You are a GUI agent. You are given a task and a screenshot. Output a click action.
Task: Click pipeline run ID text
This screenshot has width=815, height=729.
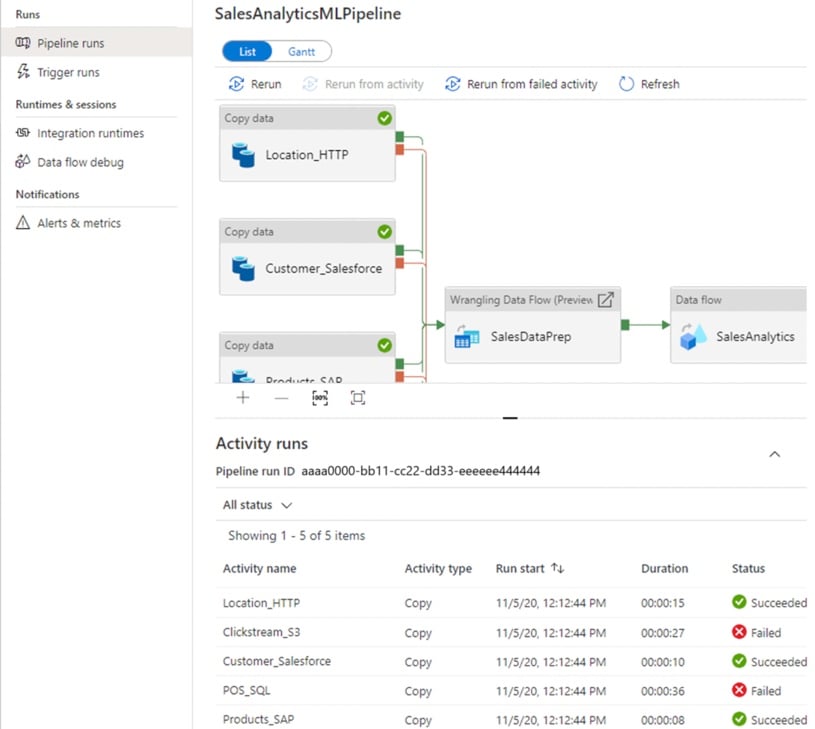point(420,471)
